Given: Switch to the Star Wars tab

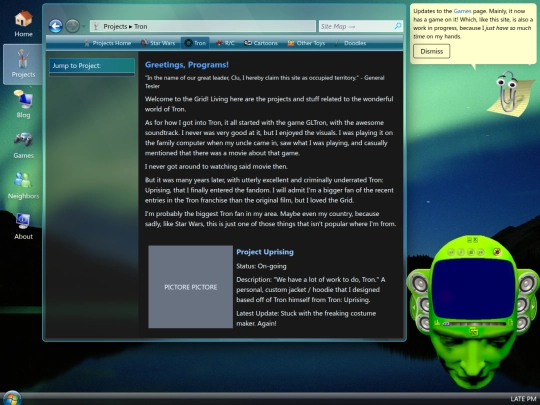Looking at the screenshot, I should [x=158, y=43].
